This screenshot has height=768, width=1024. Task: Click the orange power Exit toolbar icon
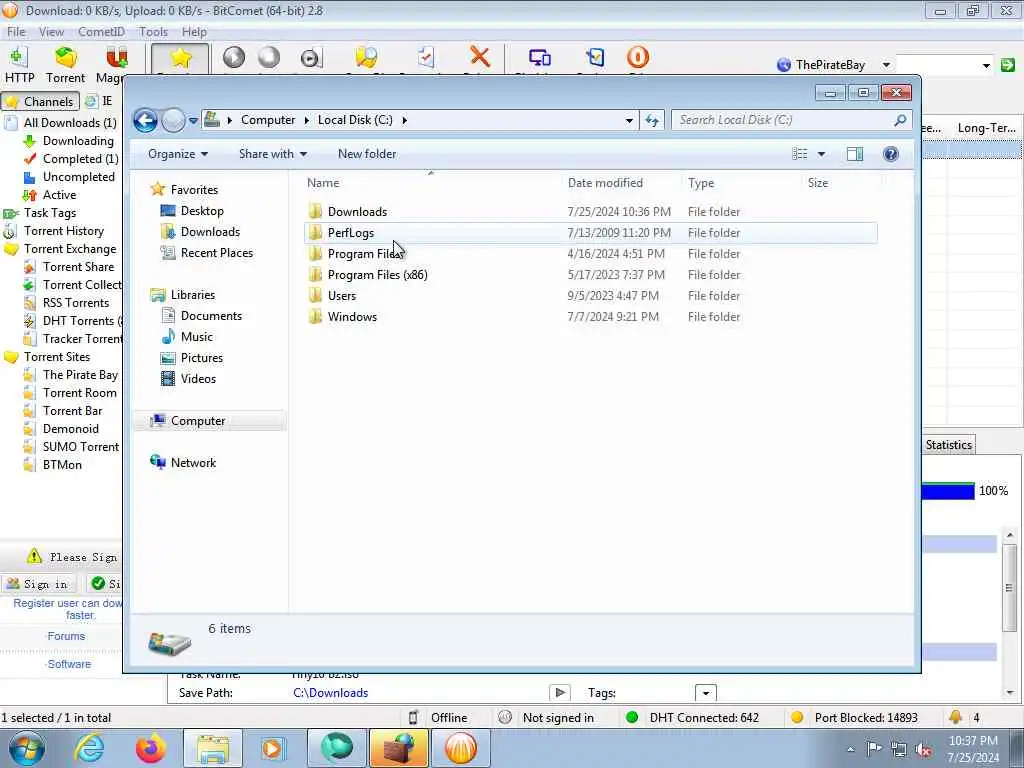click(x=638, y=57)
